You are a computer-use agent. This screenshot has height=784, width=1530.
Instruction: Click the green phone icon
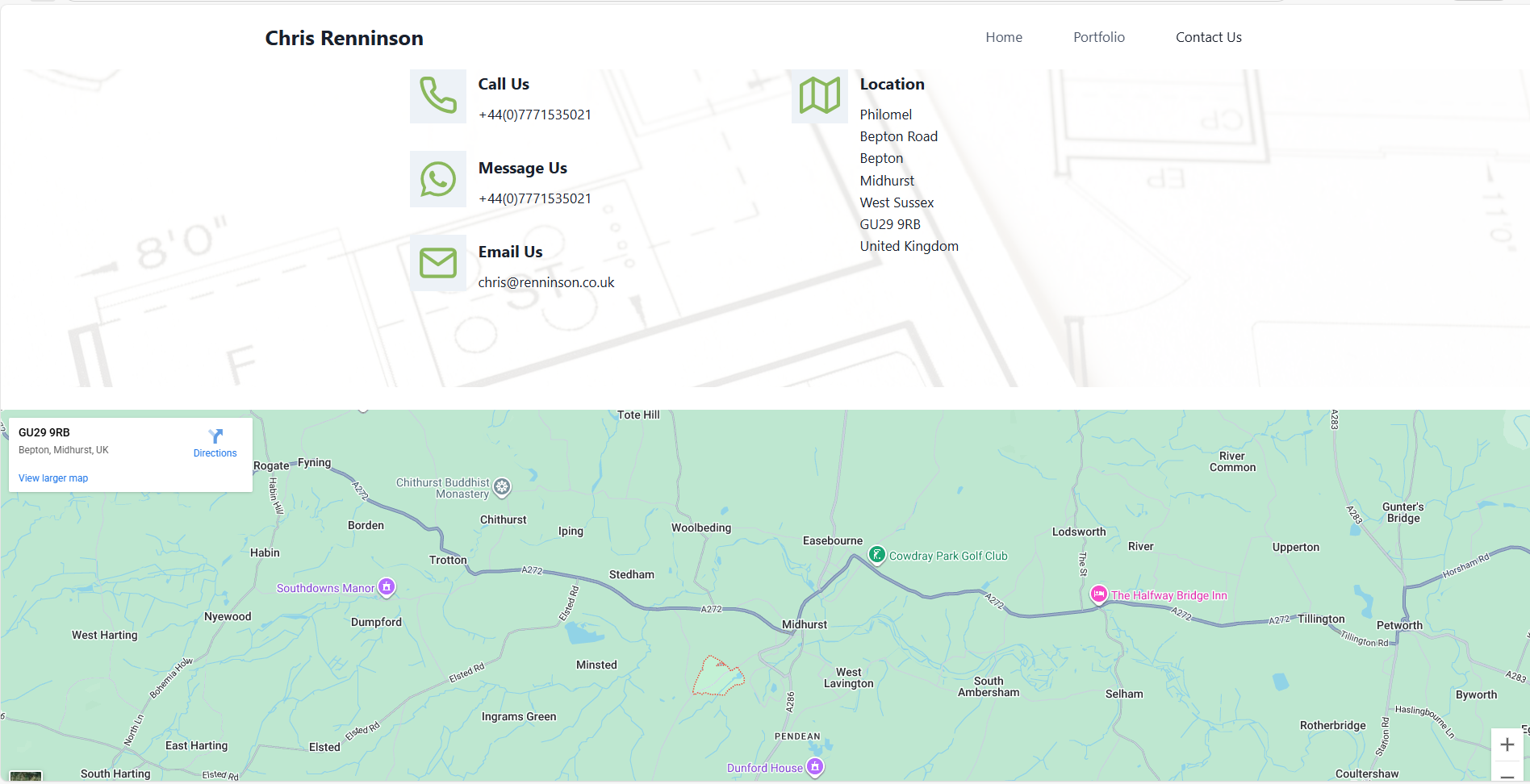(437, 96)
